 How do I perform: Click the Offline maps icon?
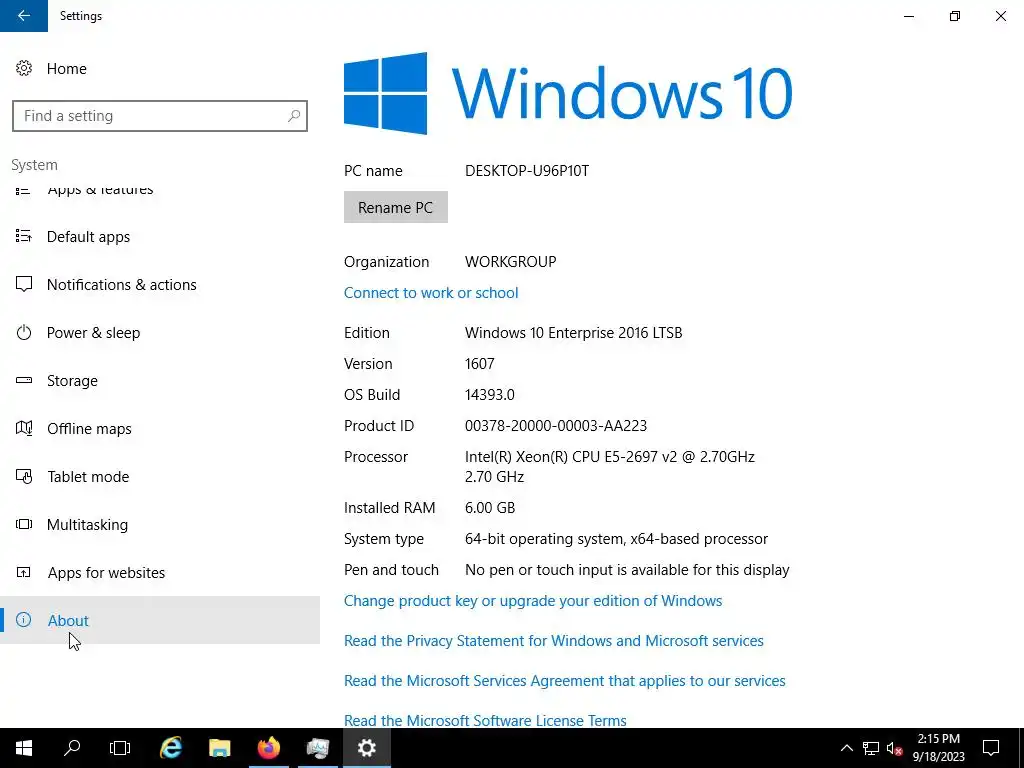(x=24, y=428)
